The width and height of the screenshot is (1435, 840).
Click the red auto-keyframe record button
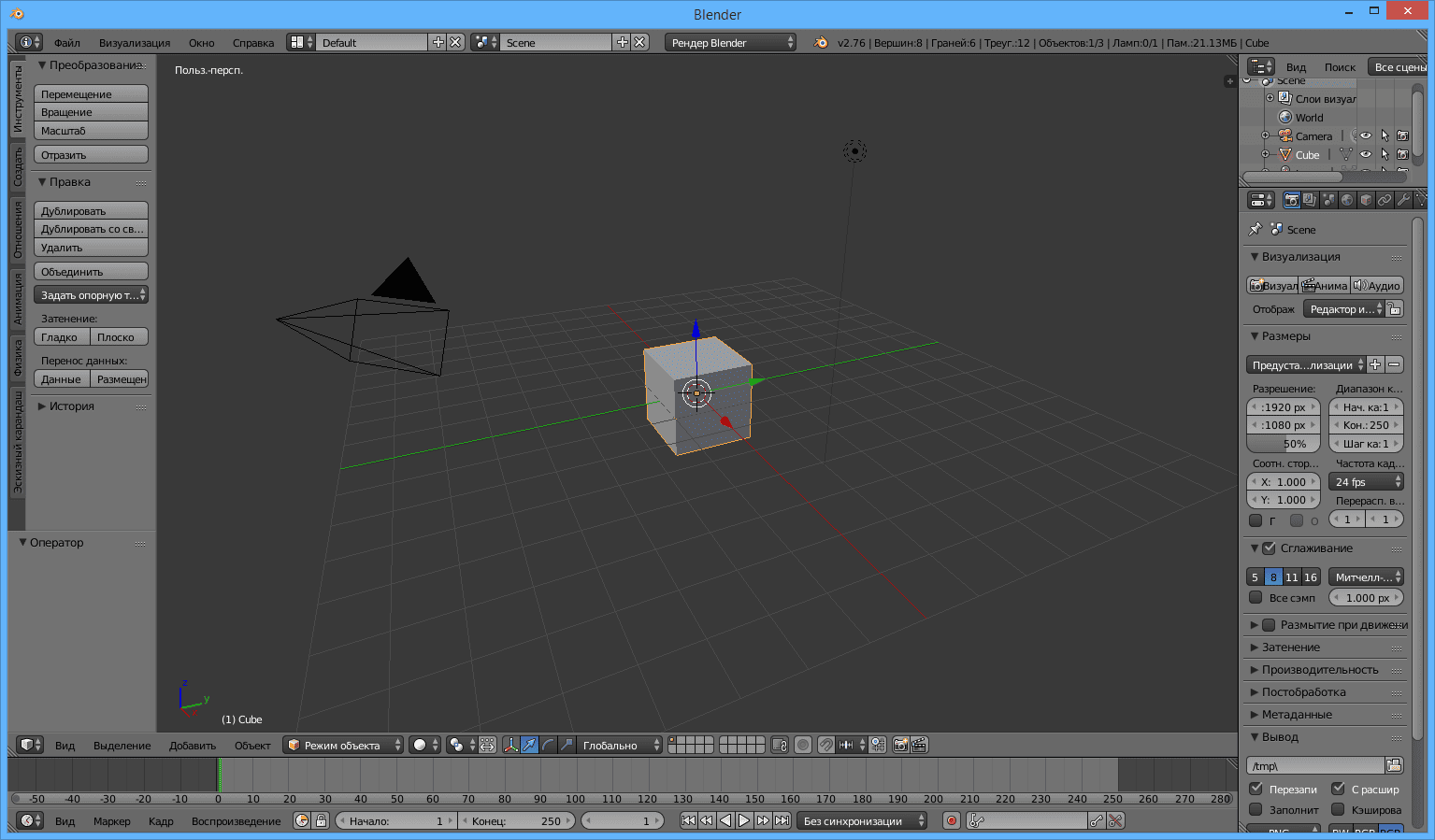[x=952, y=820]
